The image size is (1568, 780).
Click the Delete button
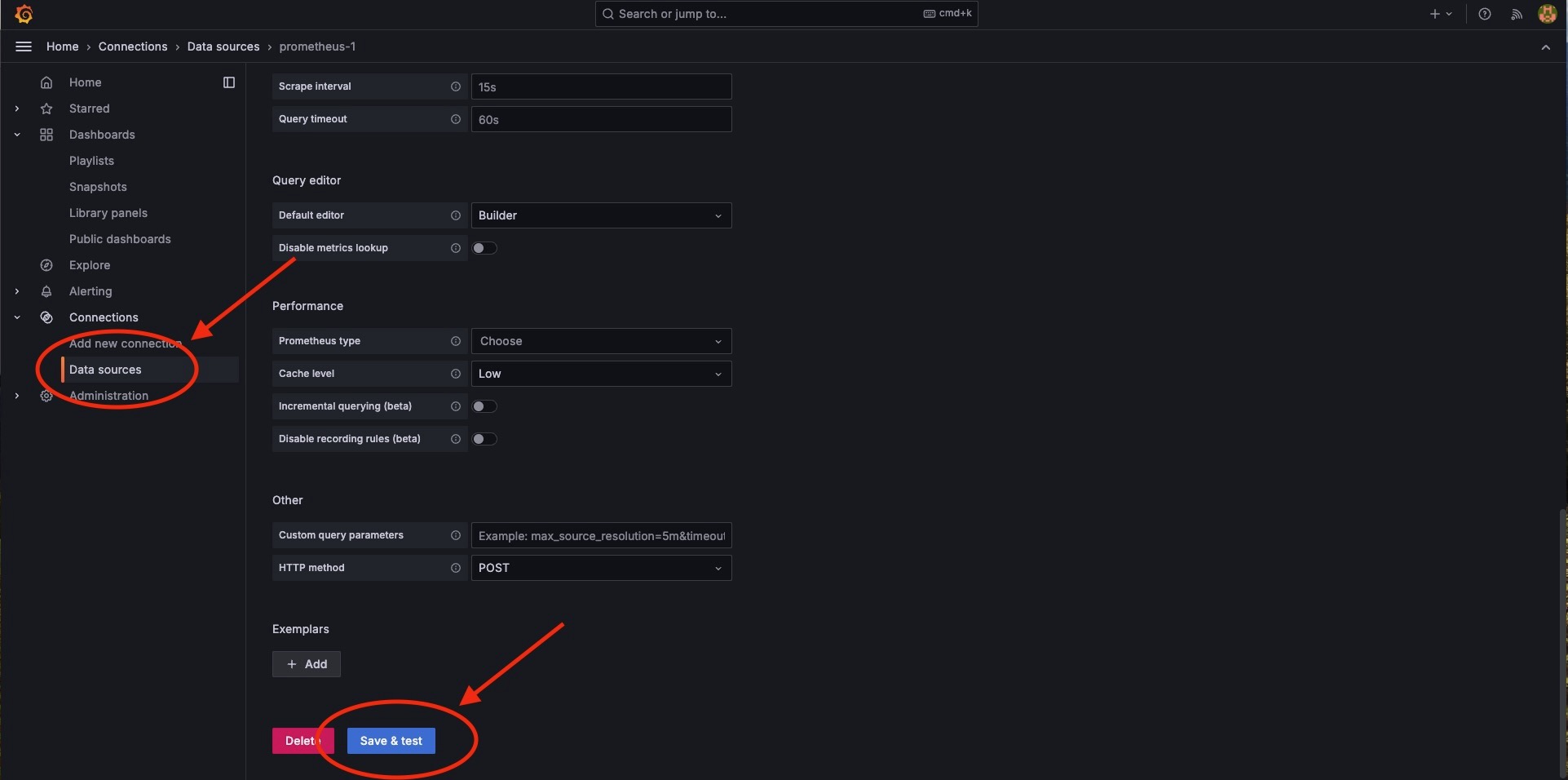(303, 741)
